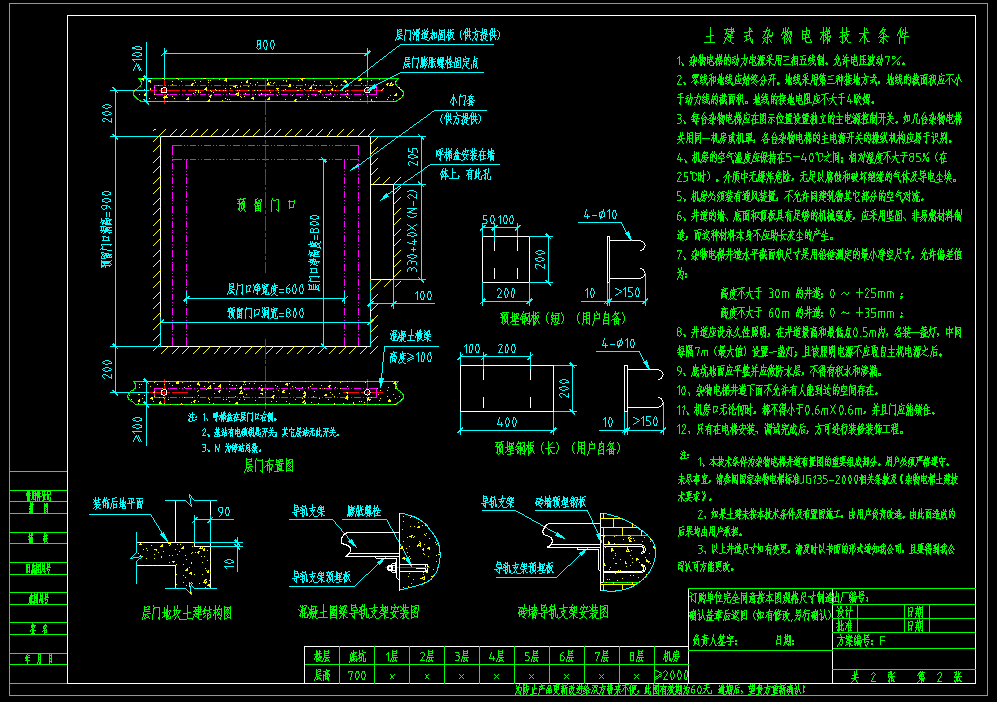
Task: Click the 出厂编号 field in the title block
Action: click(850, 597)
